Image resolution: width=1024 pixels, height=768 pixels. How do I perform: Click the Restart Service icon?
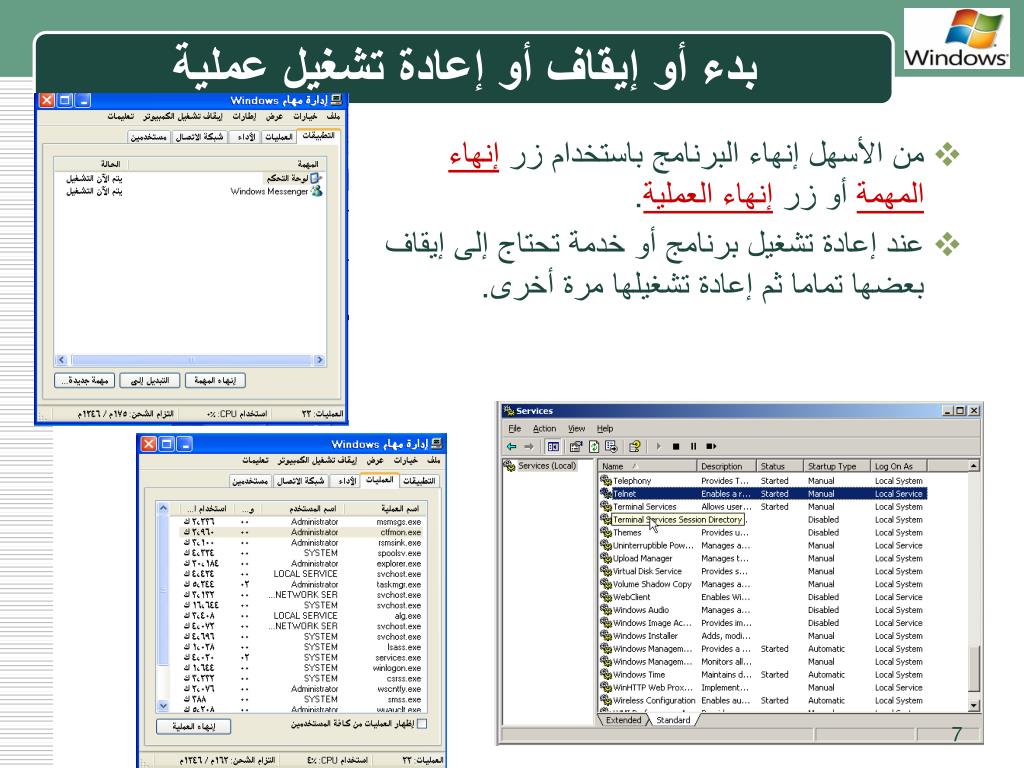[711, 447]
